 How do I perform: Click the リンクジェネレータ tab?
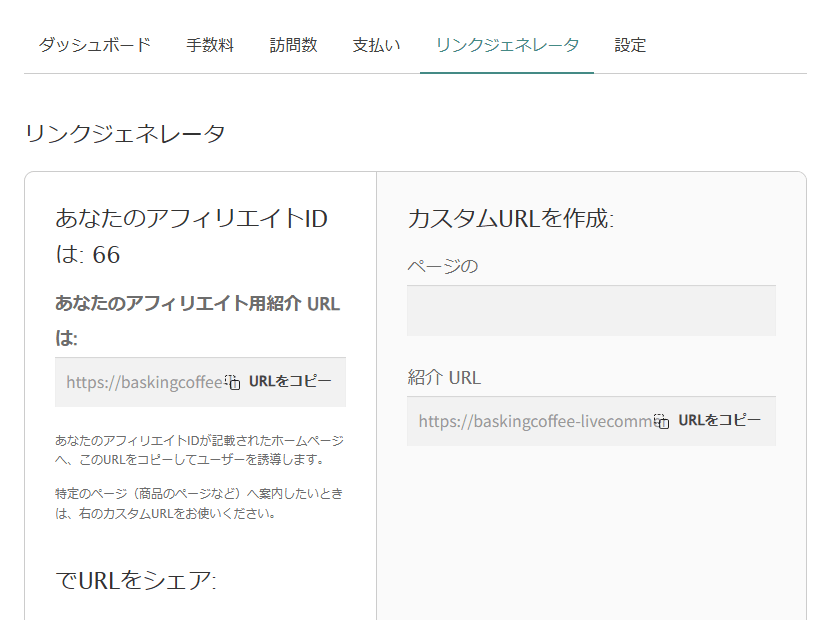507,46
